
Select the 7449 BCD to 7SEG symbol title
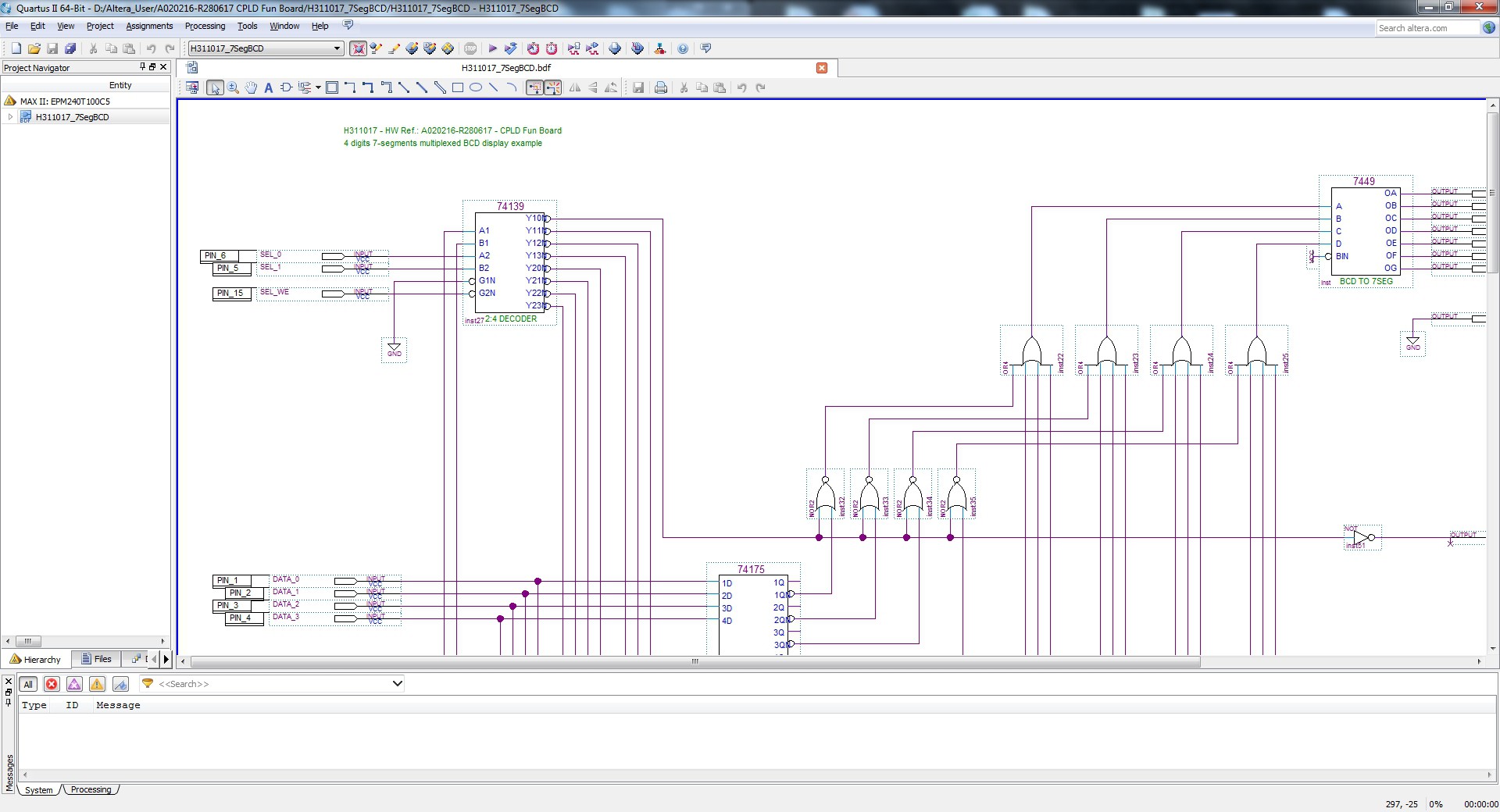point(1363,181)
